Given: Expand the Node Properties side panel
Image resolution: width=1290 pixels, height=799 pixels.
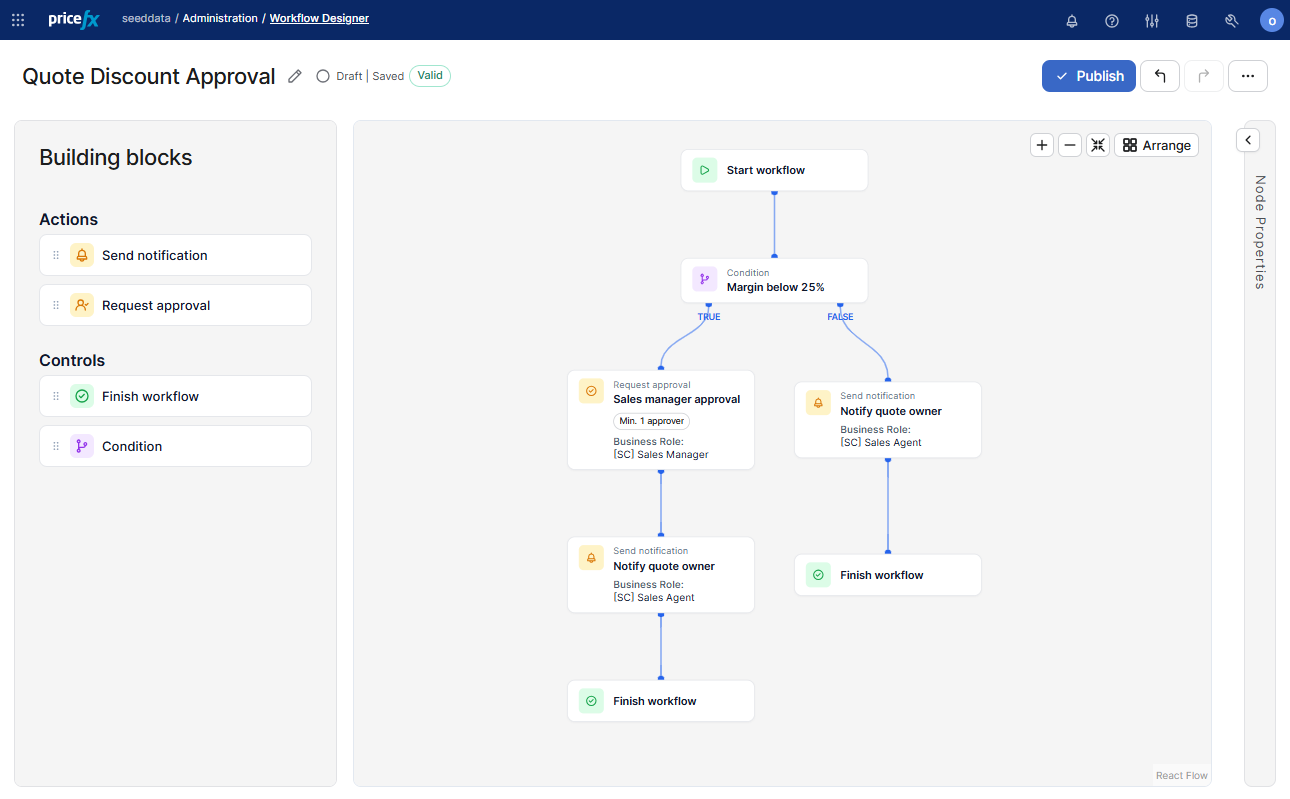Looking at the screenshot, I should coord(1248,140).
